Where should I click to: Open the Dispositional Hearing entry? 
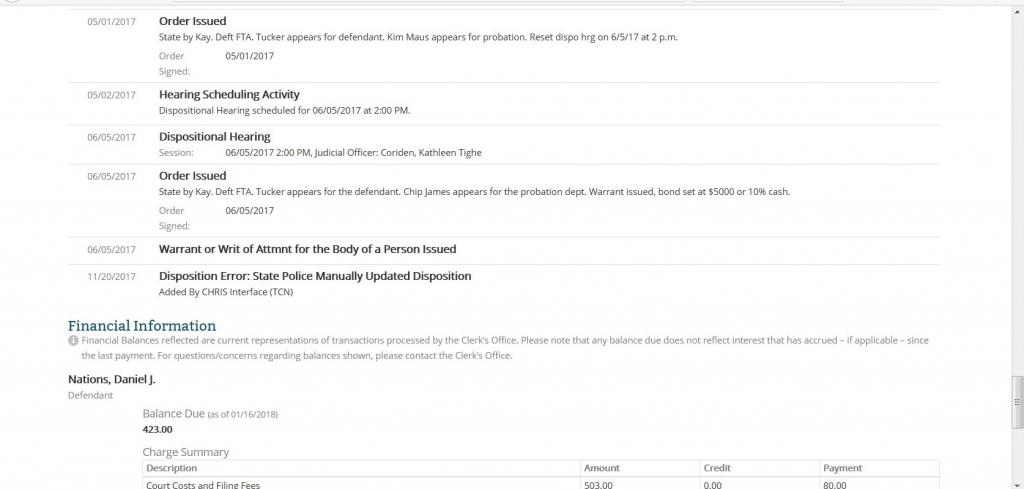point(214,136)
